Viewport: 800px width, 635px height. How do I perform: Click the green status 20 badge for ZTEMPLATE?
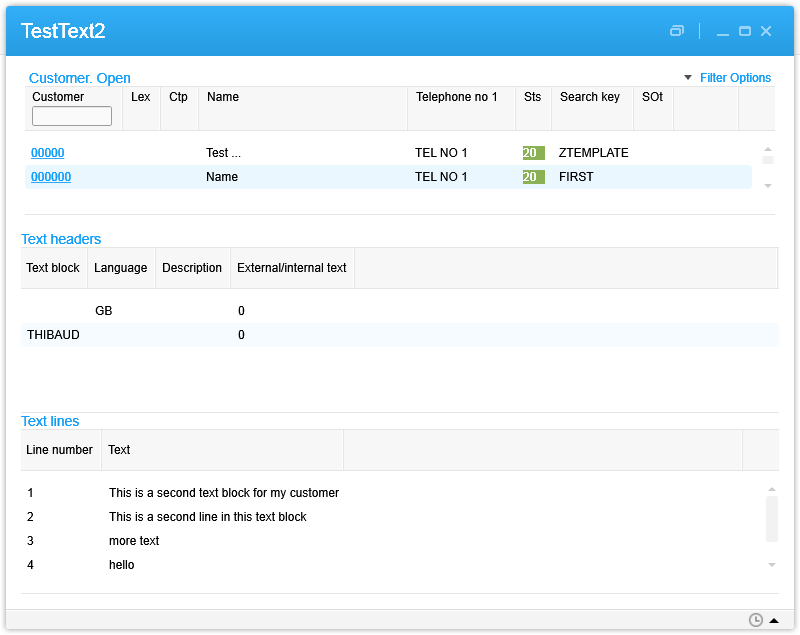(533, 153)
